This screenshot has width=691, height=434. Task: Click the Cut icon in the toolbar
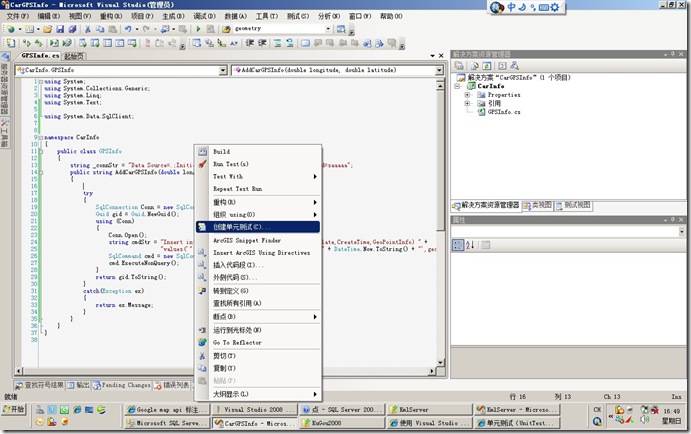[x=88, y=29]
